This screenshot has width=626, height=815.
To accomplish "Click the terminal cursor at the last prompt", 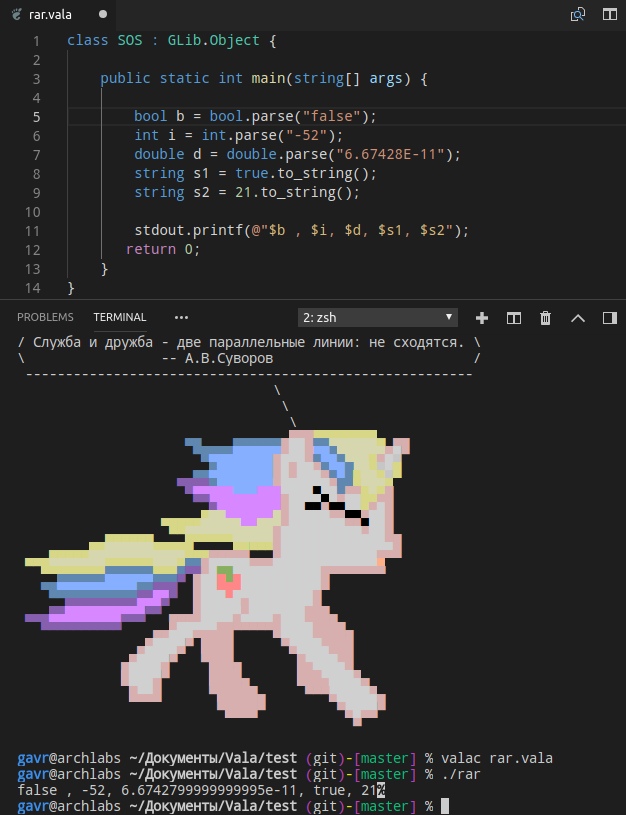I will [445, 807].
